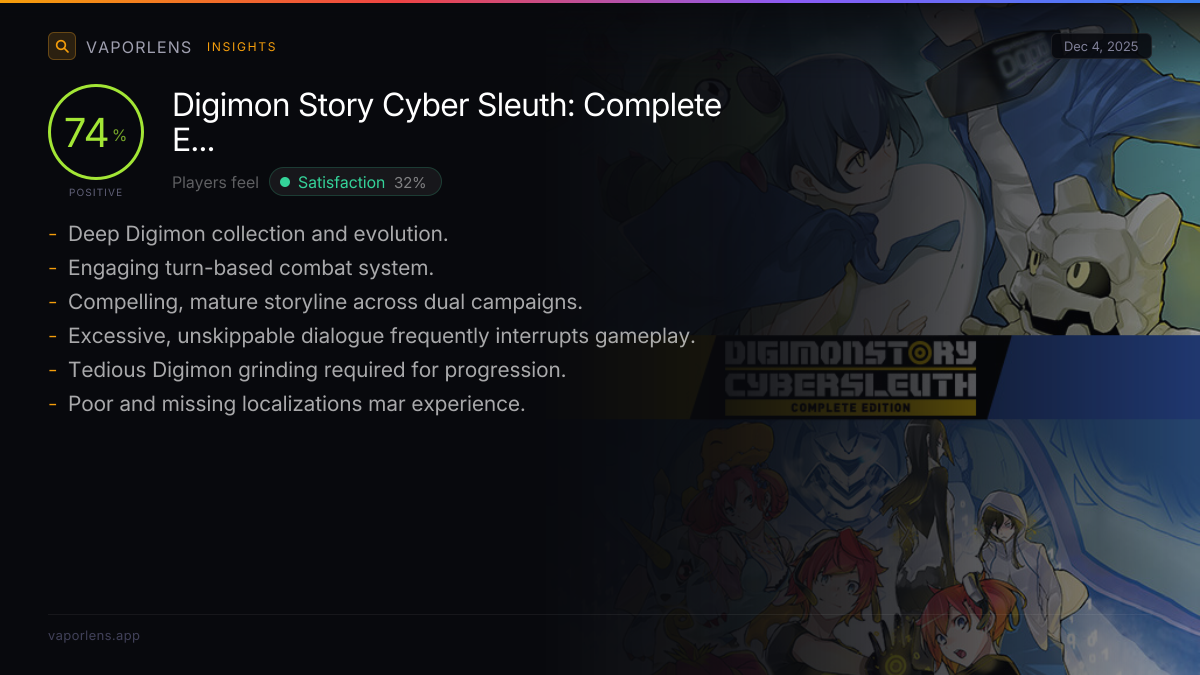Select "Poor and missing localizations" point
Image resolution: width=1200 pixels, height=675 pixels.
point(296,404)
